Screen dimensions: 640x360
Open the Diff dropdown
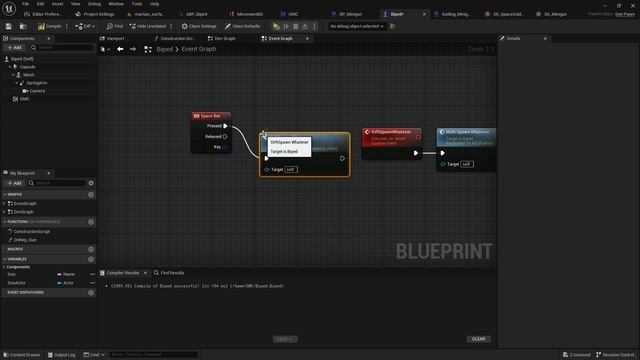(85, 26)
